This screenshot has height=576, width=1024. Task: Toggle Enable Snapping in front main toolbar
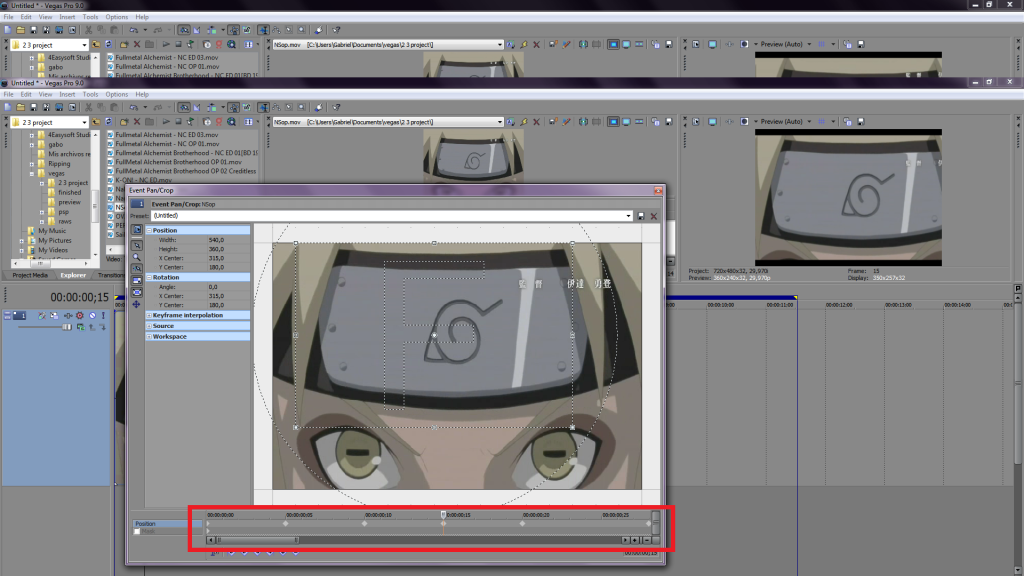click(184, 107)
